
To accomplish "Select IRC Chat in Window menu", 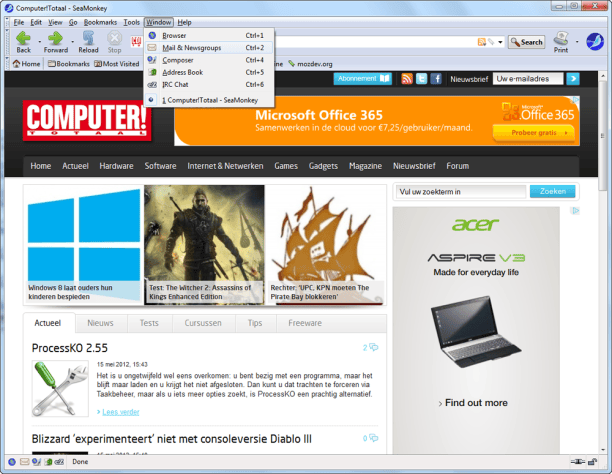I will pos(209,84).
